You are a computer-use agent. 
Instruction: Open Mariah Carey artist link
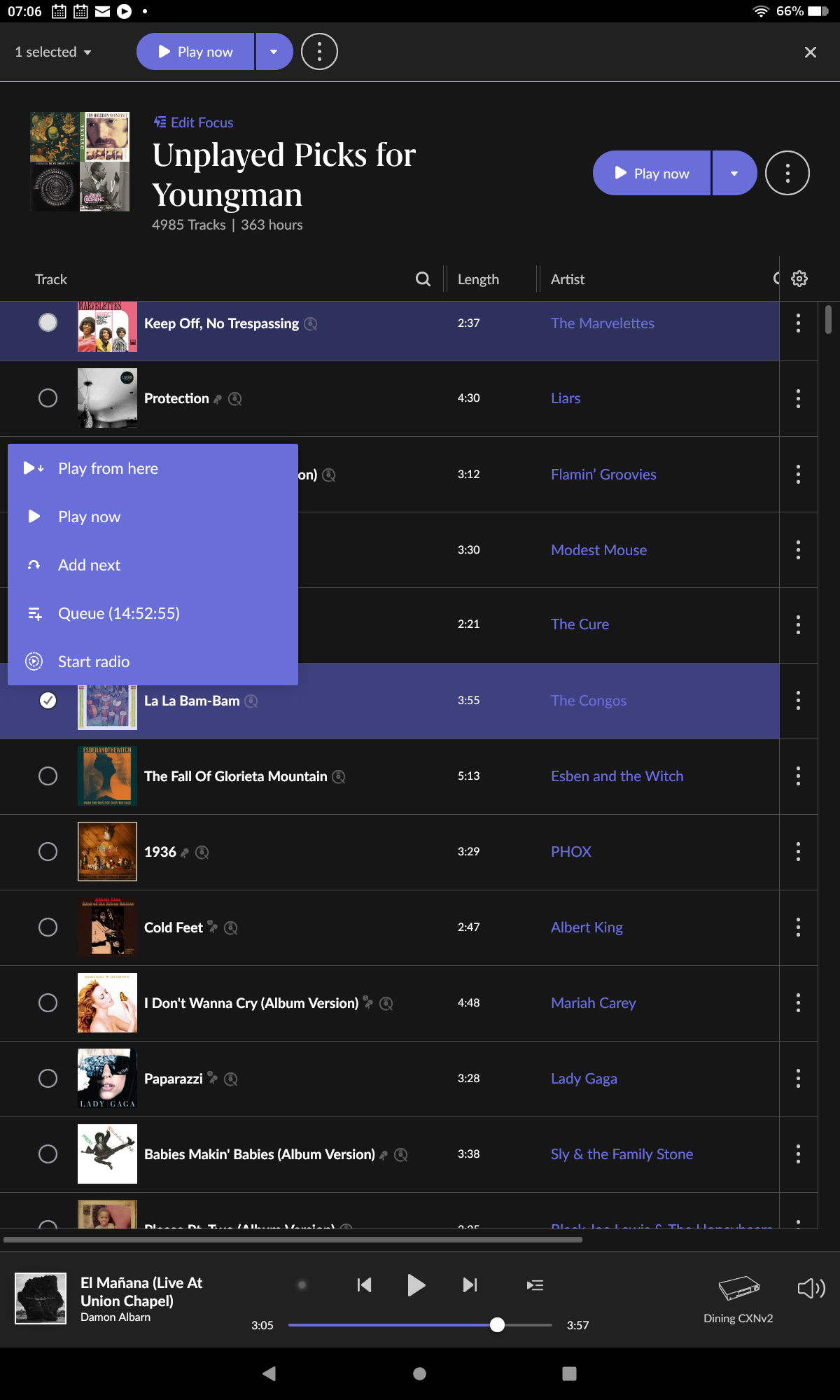click(593, 1003)
